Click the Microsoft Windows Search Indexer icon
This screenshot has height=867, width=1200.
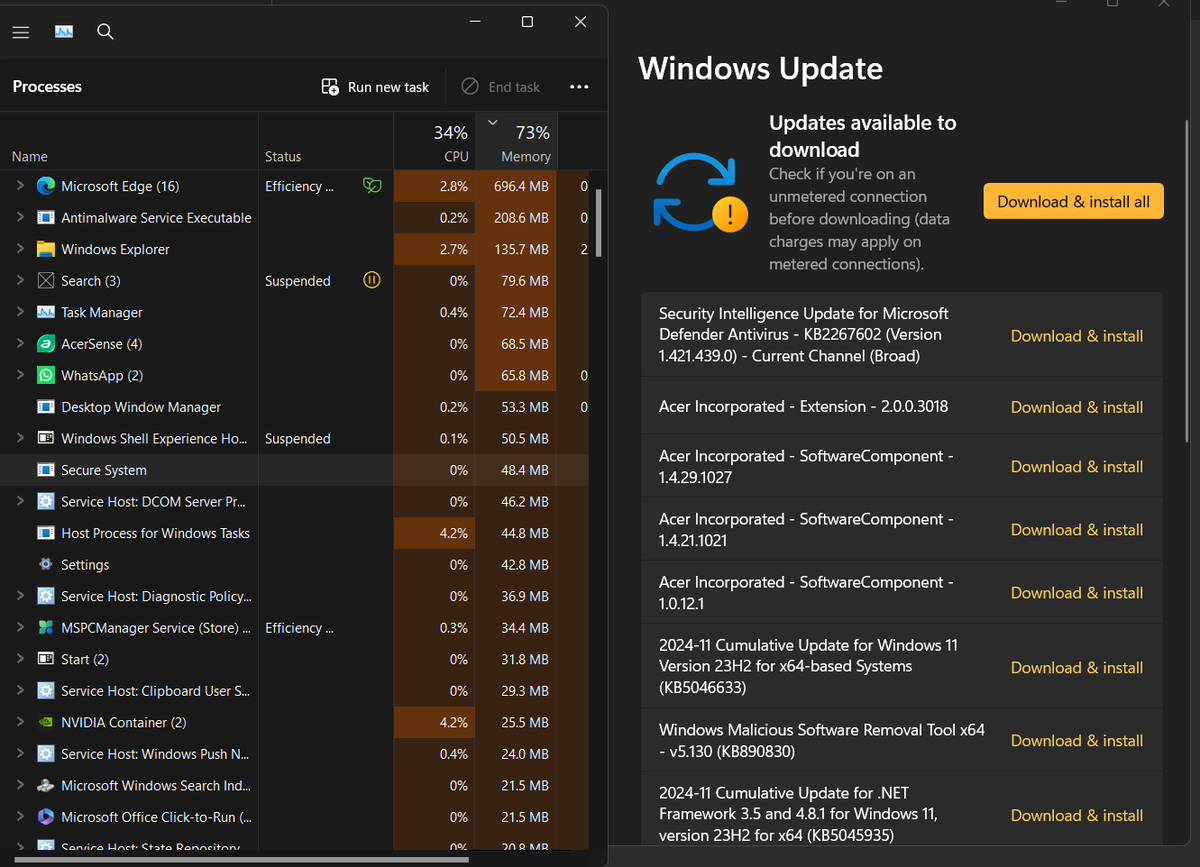pos(45,785)
